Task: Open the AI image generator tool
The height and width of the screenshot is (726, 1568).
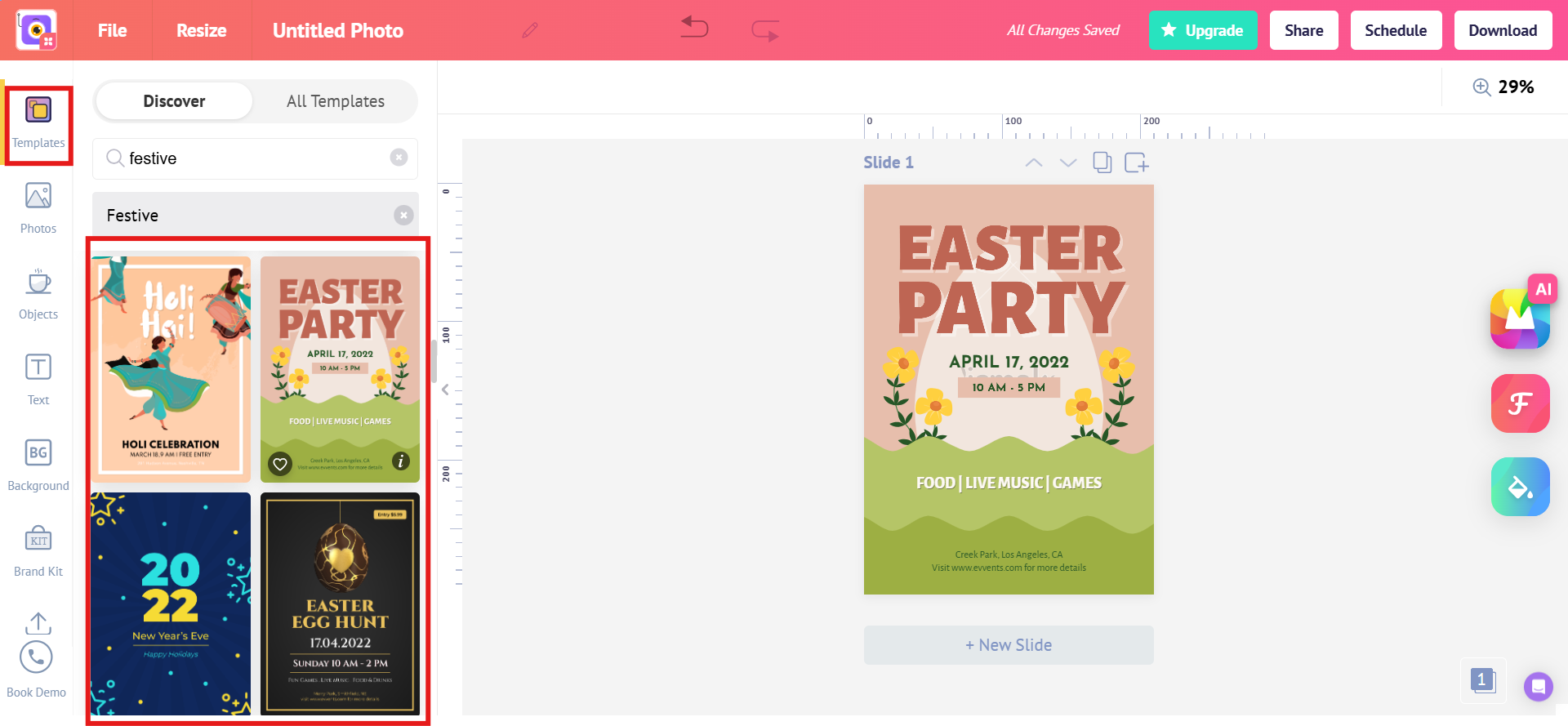Action: tap(1521, 317)
